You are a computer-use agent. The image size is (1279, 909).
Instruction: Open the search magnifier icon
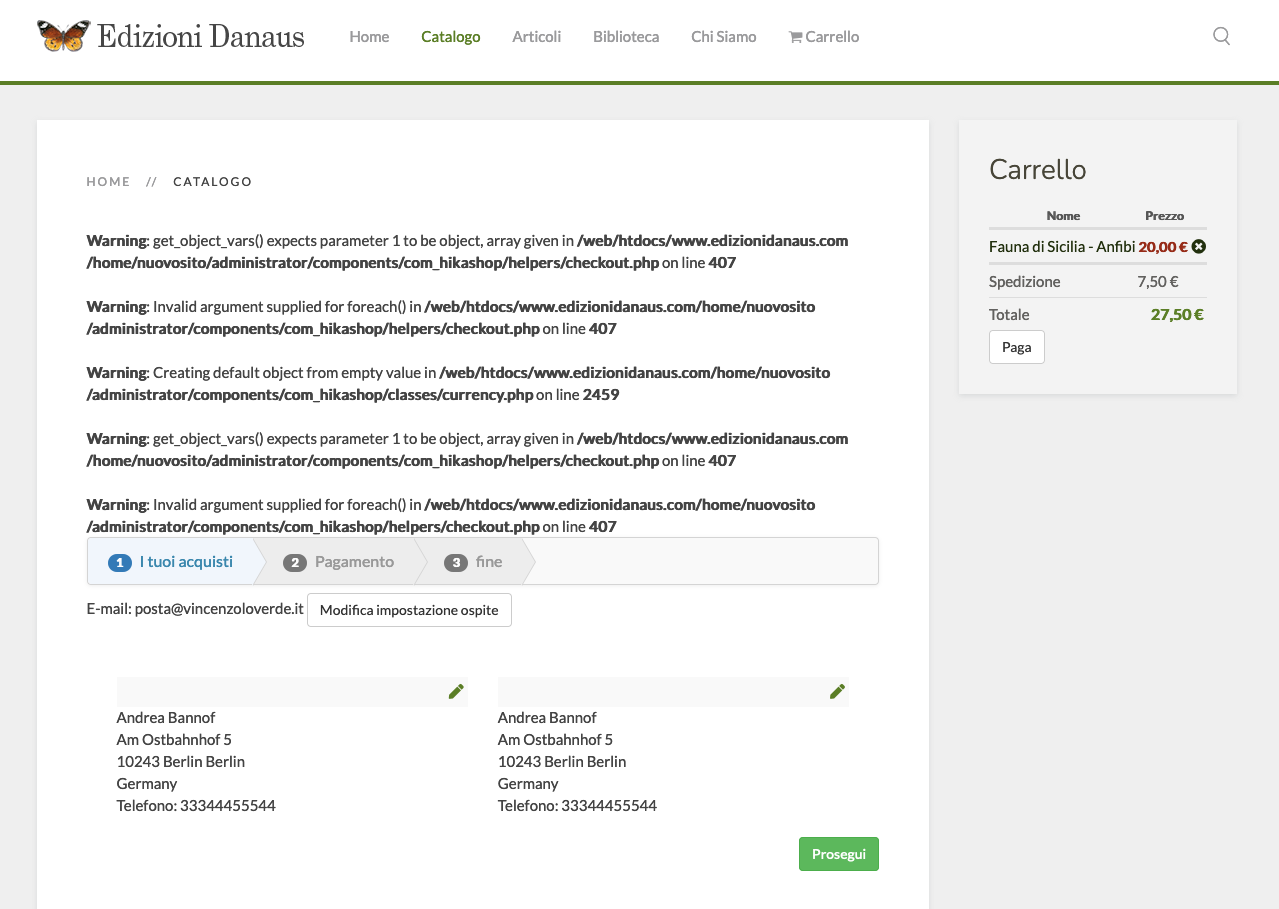1221,37
